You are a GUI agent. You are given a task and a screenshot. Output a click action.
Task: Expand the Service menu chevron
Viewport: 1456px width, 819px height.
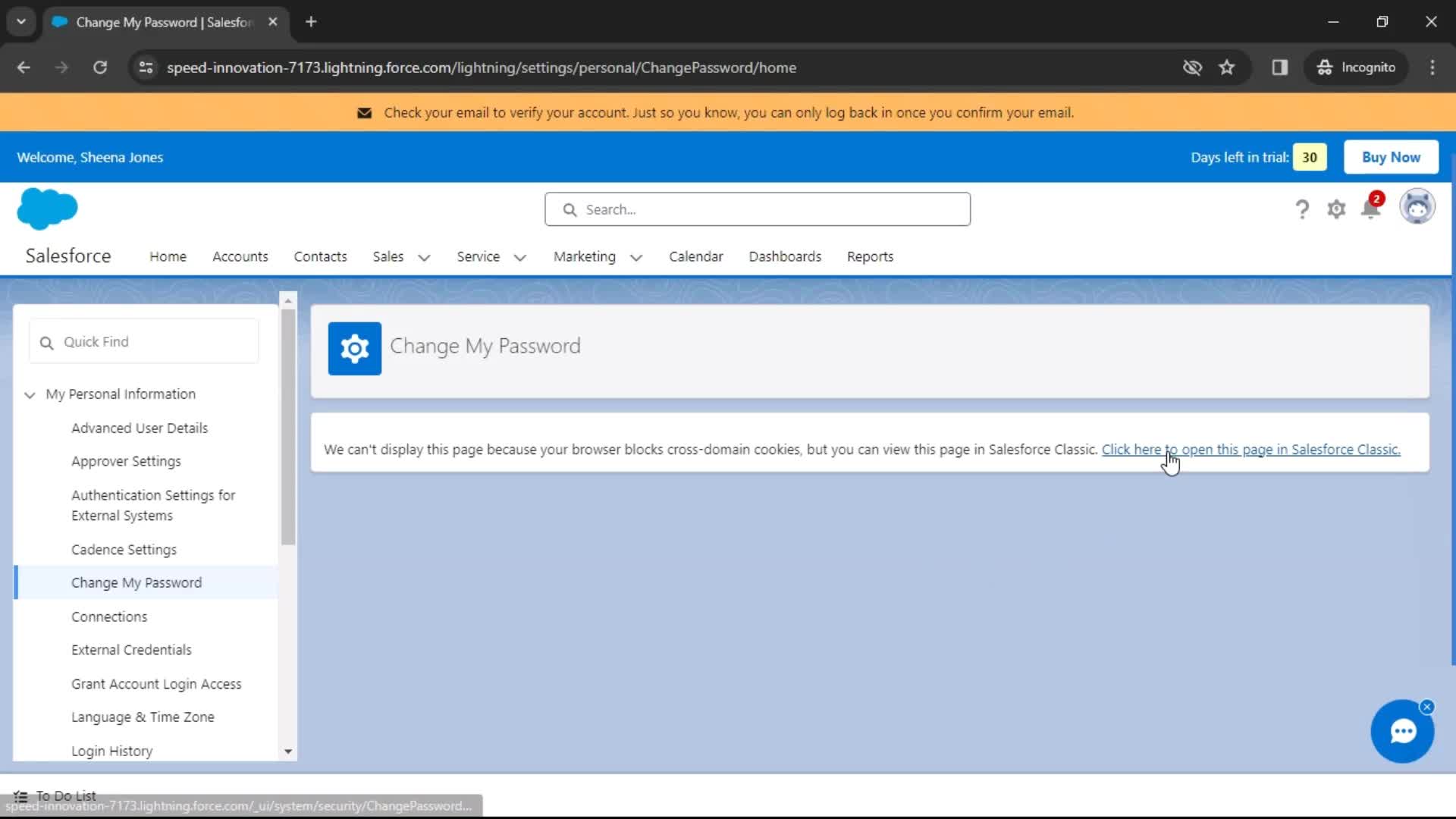coord(519,258)
